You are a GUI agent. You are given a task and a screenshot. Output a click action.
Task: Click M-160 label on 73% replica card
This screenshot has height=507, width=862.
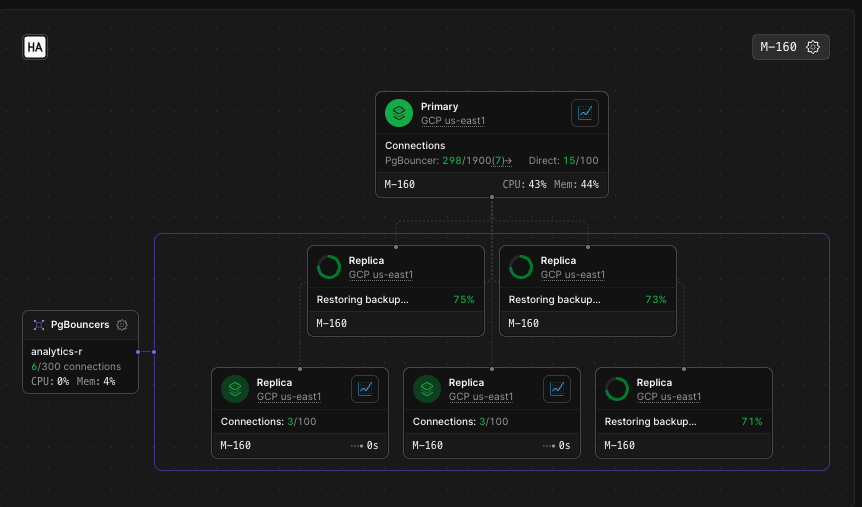point(523,323)
